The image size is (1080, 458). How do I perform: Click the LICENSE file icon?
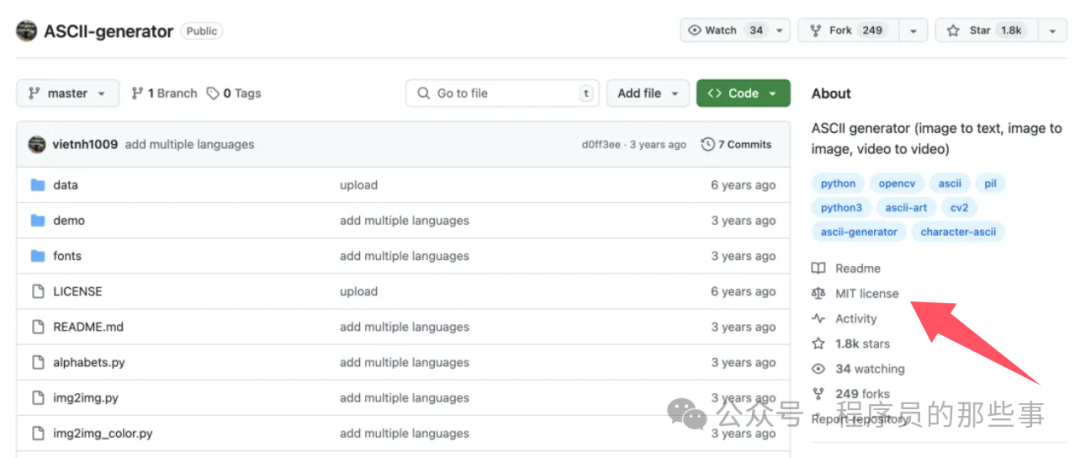coord(38,292)
